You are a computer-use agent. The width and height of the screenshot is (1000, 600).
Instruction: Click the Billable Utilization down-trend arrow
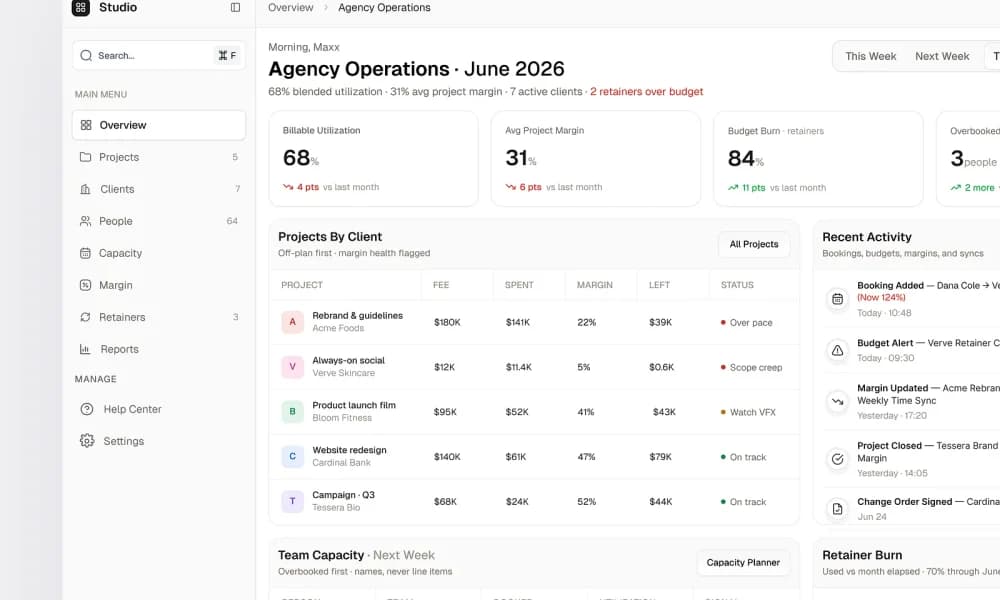[x=288, y=187]
